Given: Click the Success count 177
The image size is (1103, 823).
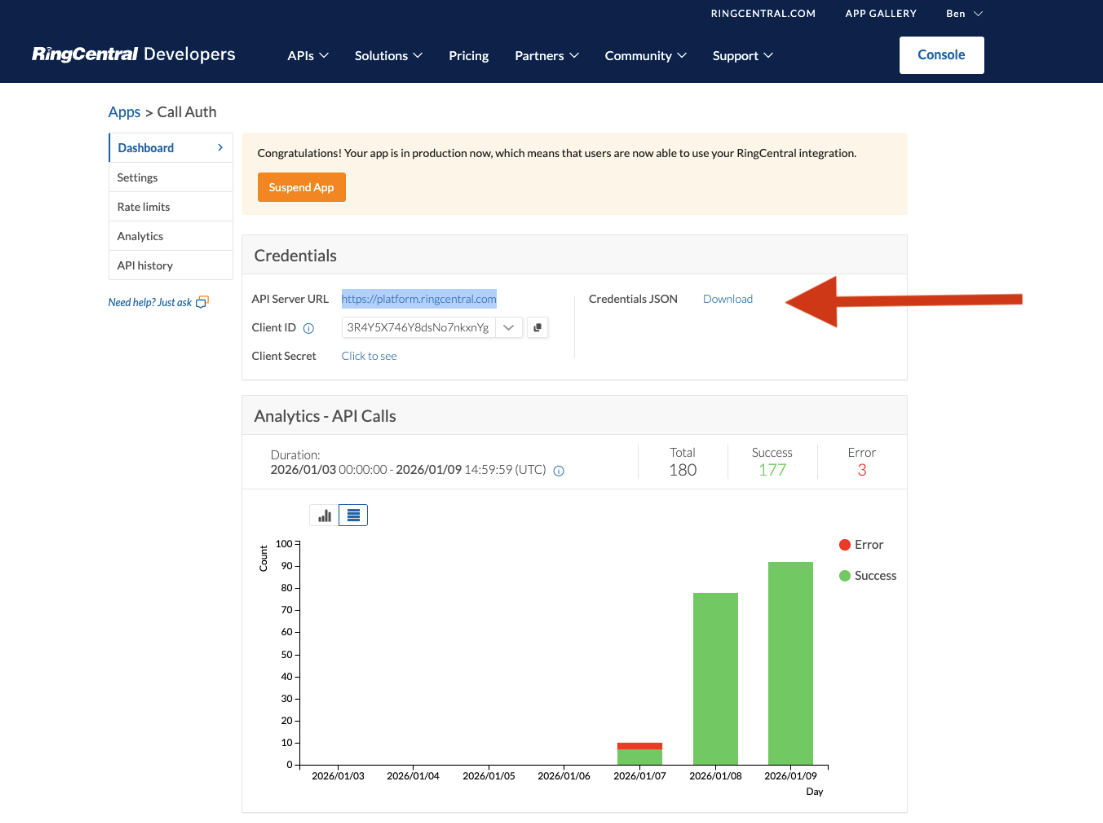Looking at the screenshot, I should (x=772, y=470).
